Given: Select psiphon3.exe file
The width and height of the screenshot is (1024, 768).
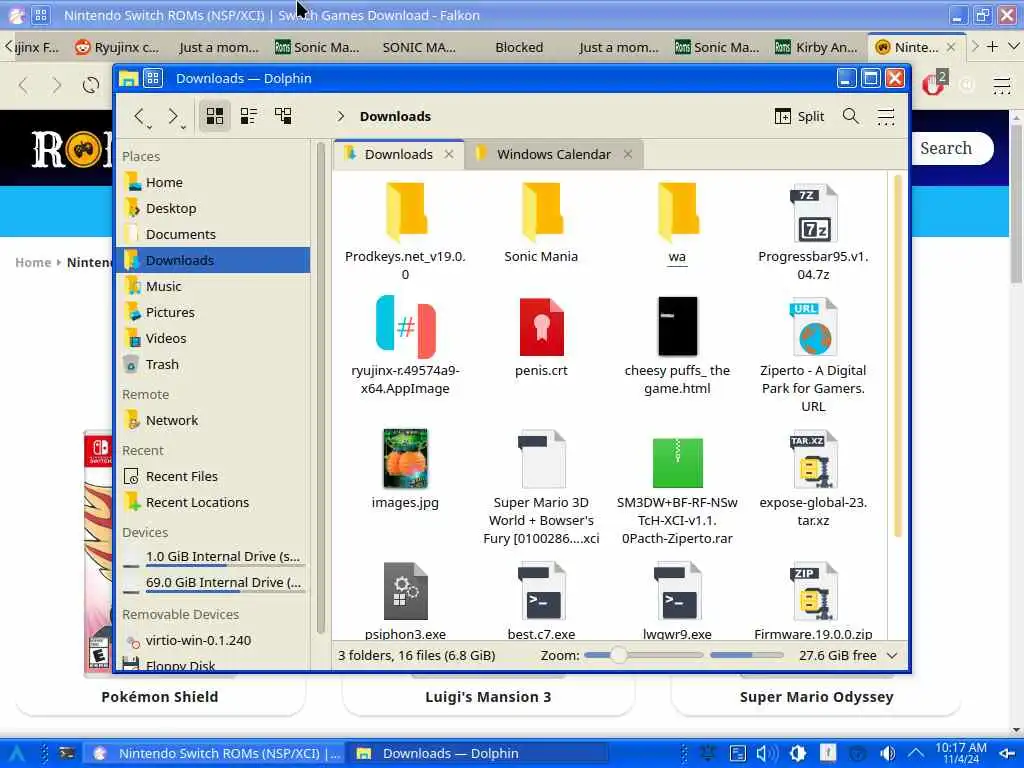Looking at the screenshot, I should point(405,601).
